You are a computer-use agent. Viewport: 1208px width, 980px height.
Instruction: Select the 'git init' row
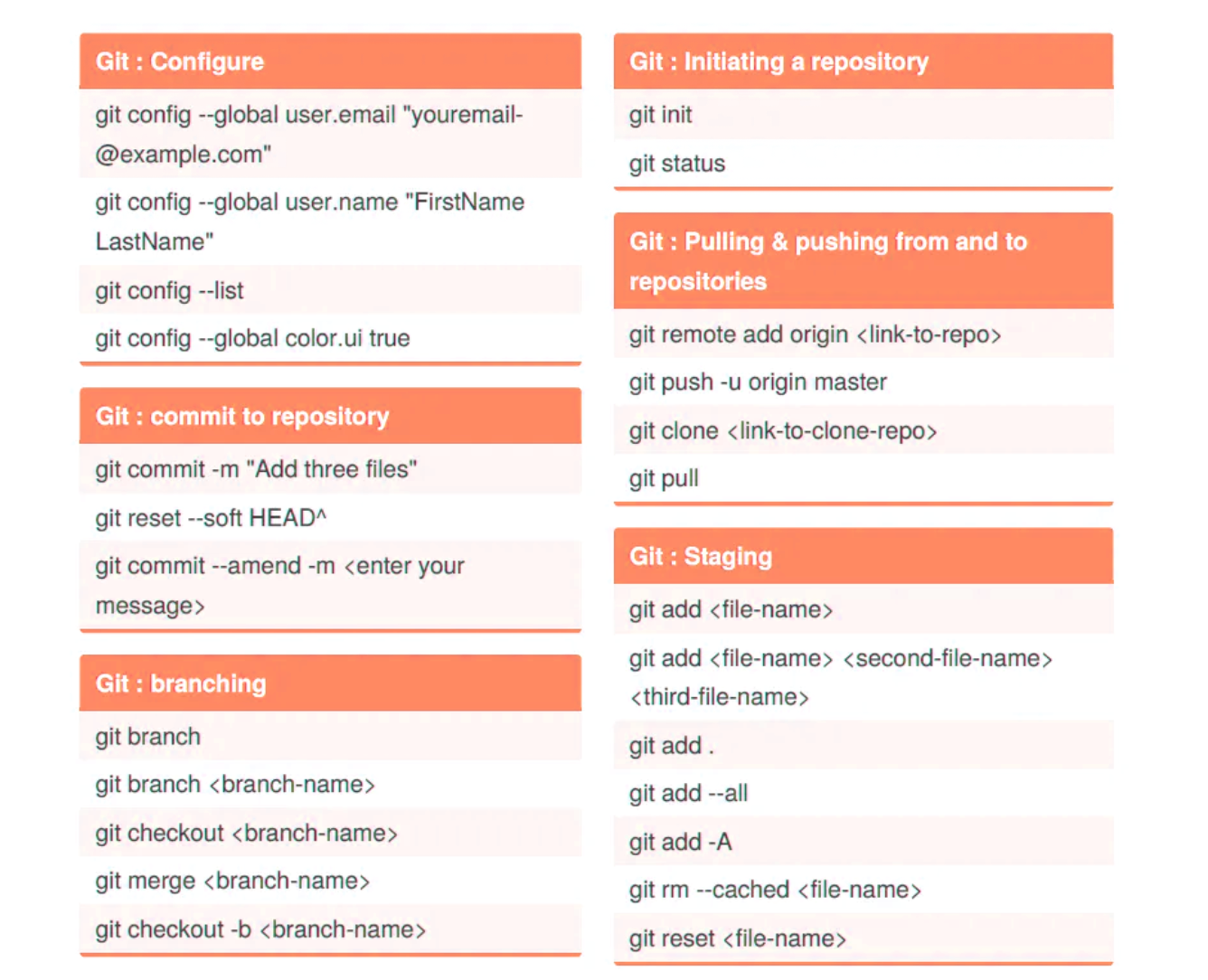(x=864, y=115)
